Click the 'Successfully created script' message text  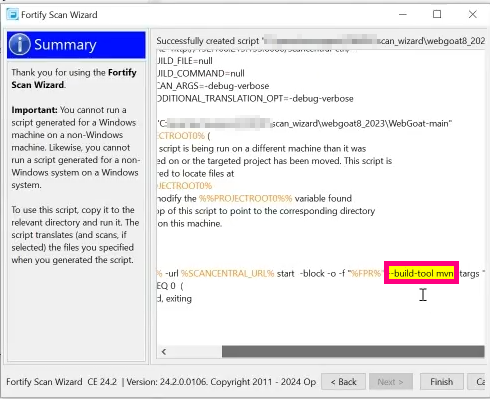(321, 41)
